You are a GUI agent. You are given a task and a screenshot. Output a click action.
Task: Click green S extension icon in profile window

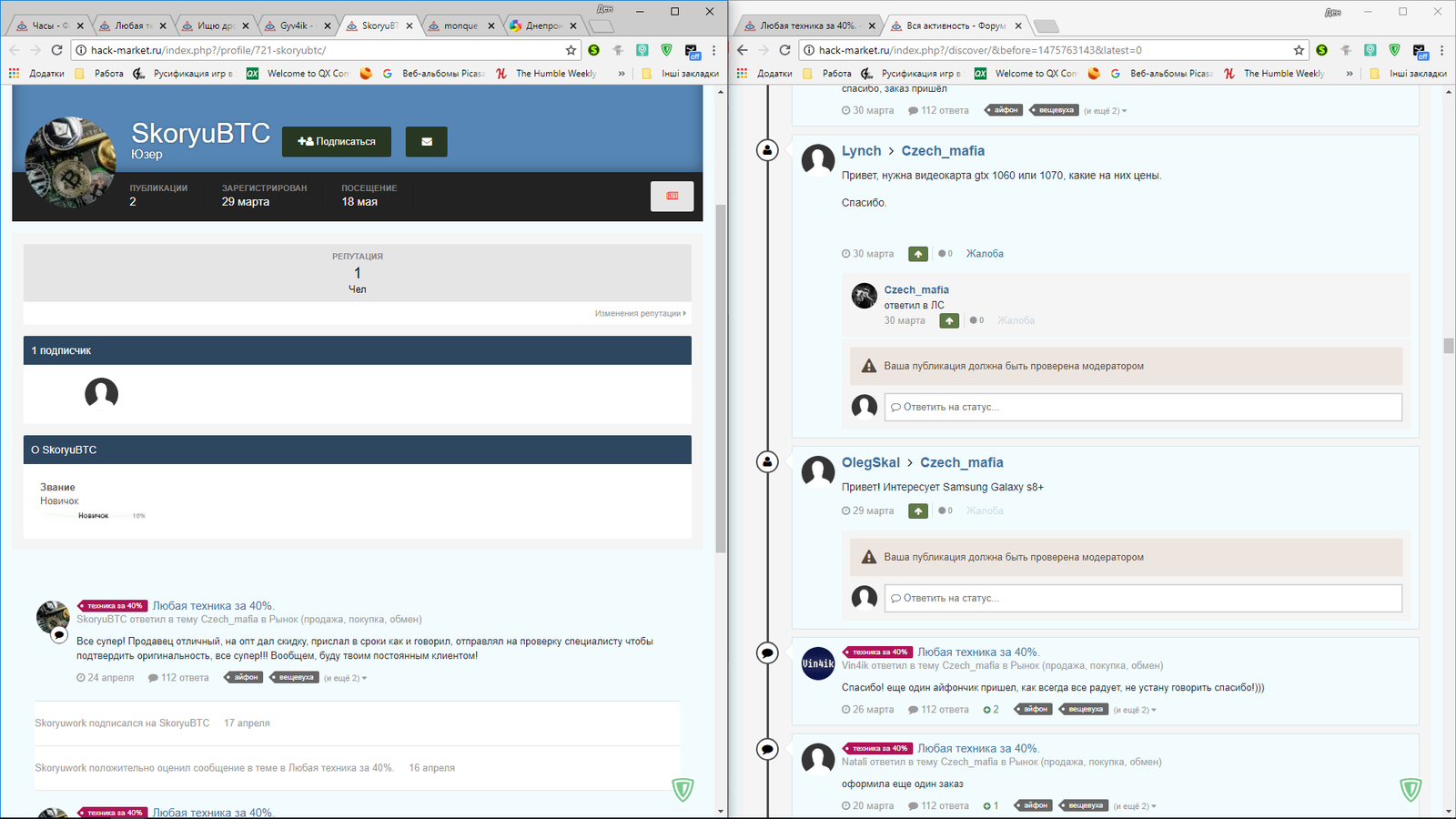point(593,50)
